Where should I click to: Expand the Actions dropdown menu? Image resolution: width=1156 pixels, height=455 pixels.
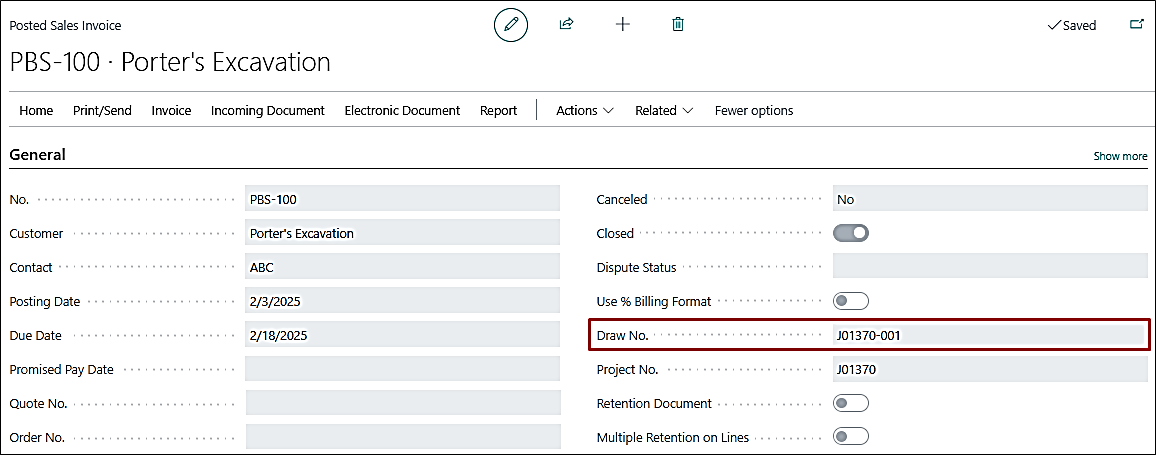(585, 111)
